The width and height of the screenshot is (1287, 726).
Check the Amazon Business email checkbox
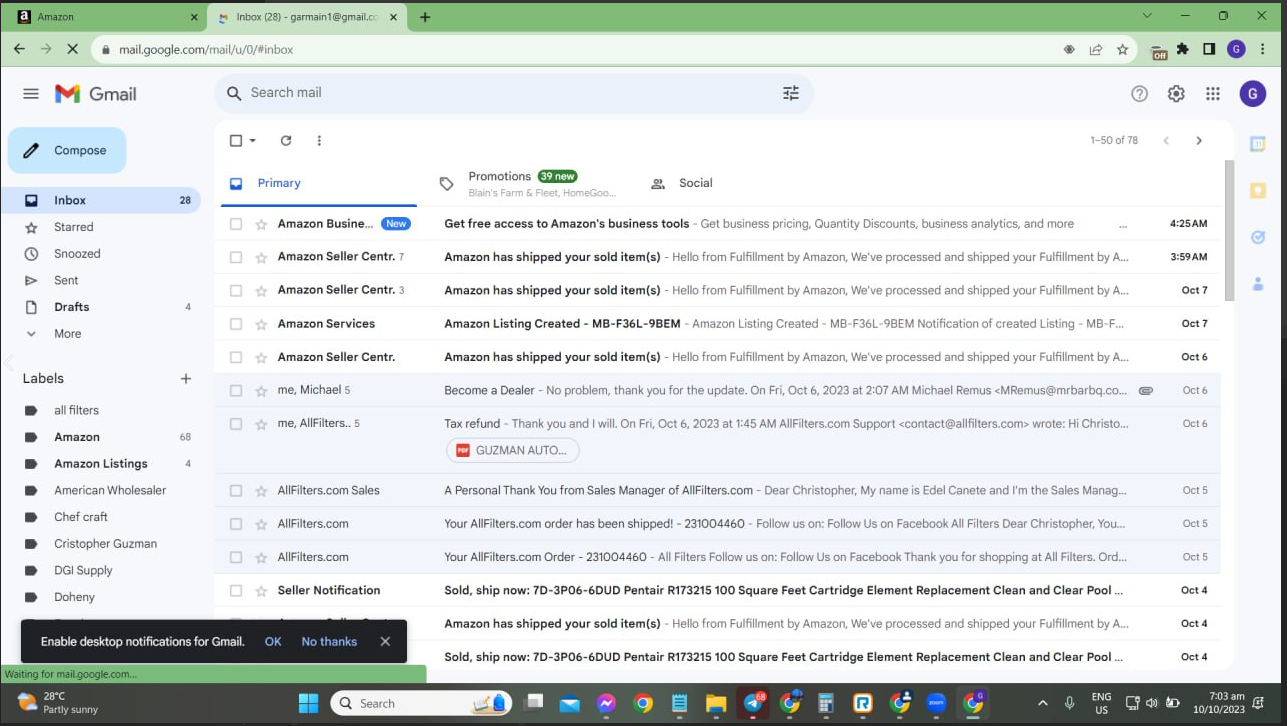click(x=236, y=224)
